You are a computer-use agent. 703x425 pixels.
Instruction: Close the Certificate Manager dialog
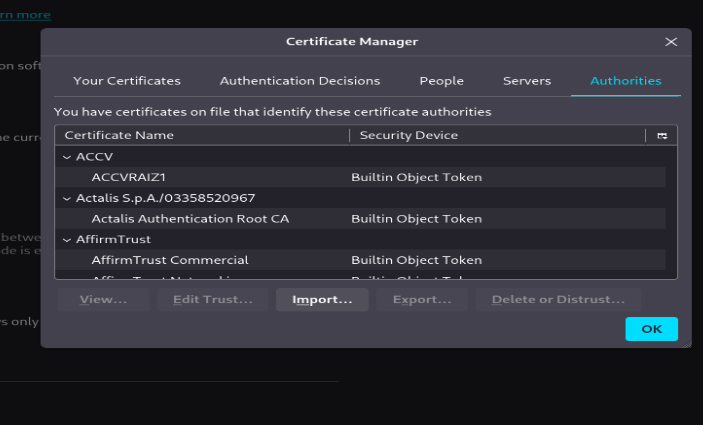pos(671,42)
